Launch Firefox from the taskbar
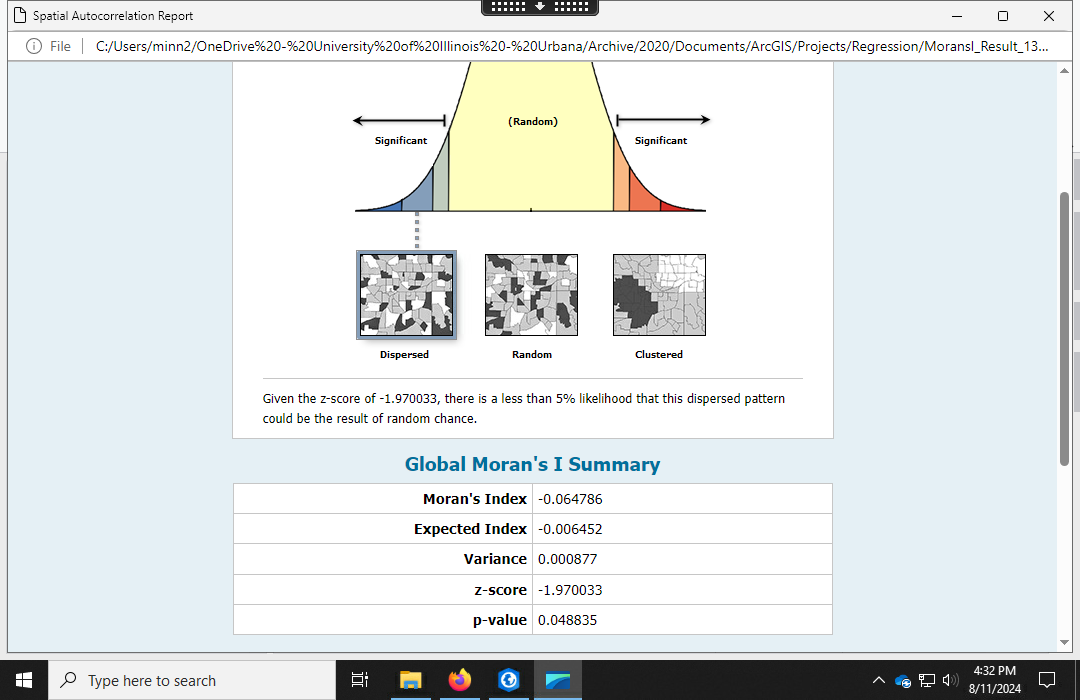Screen dimensions: 1080x700 460,680
